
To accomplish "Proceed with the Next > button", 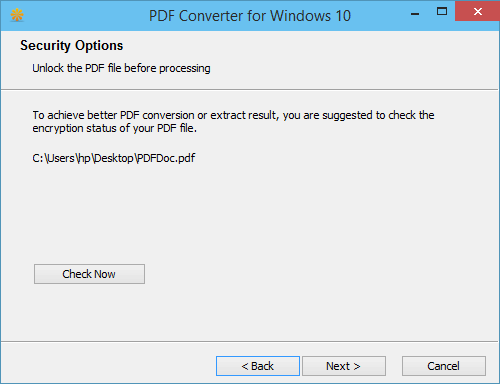I will pos(344,366).
